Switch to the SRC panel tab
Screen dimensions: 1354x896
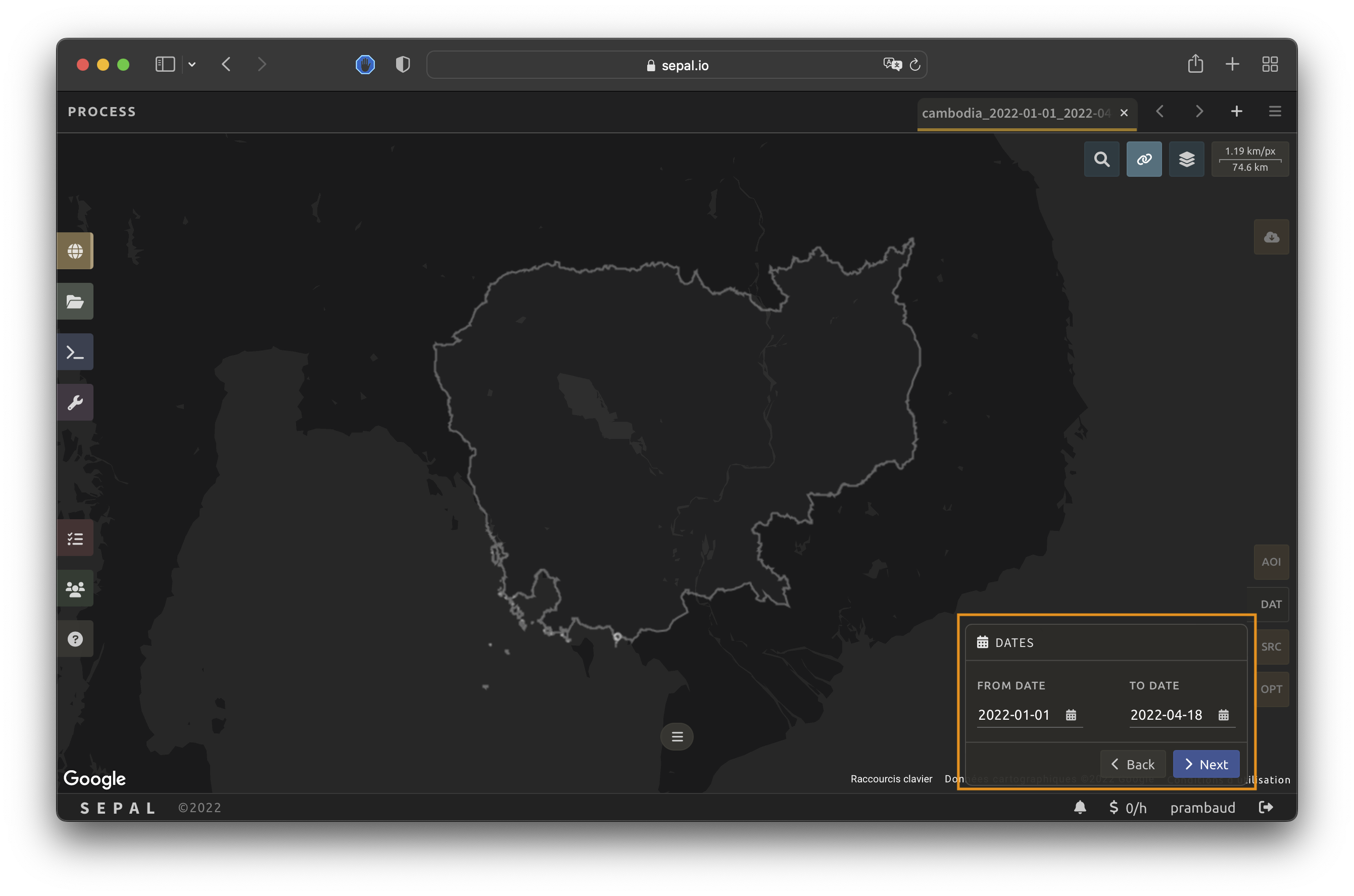pyautogui.click(x=1271, y=646)
